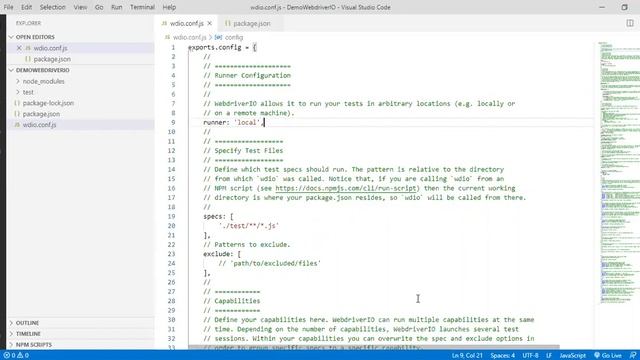Change language mode from JavaScript

(572, 356)
